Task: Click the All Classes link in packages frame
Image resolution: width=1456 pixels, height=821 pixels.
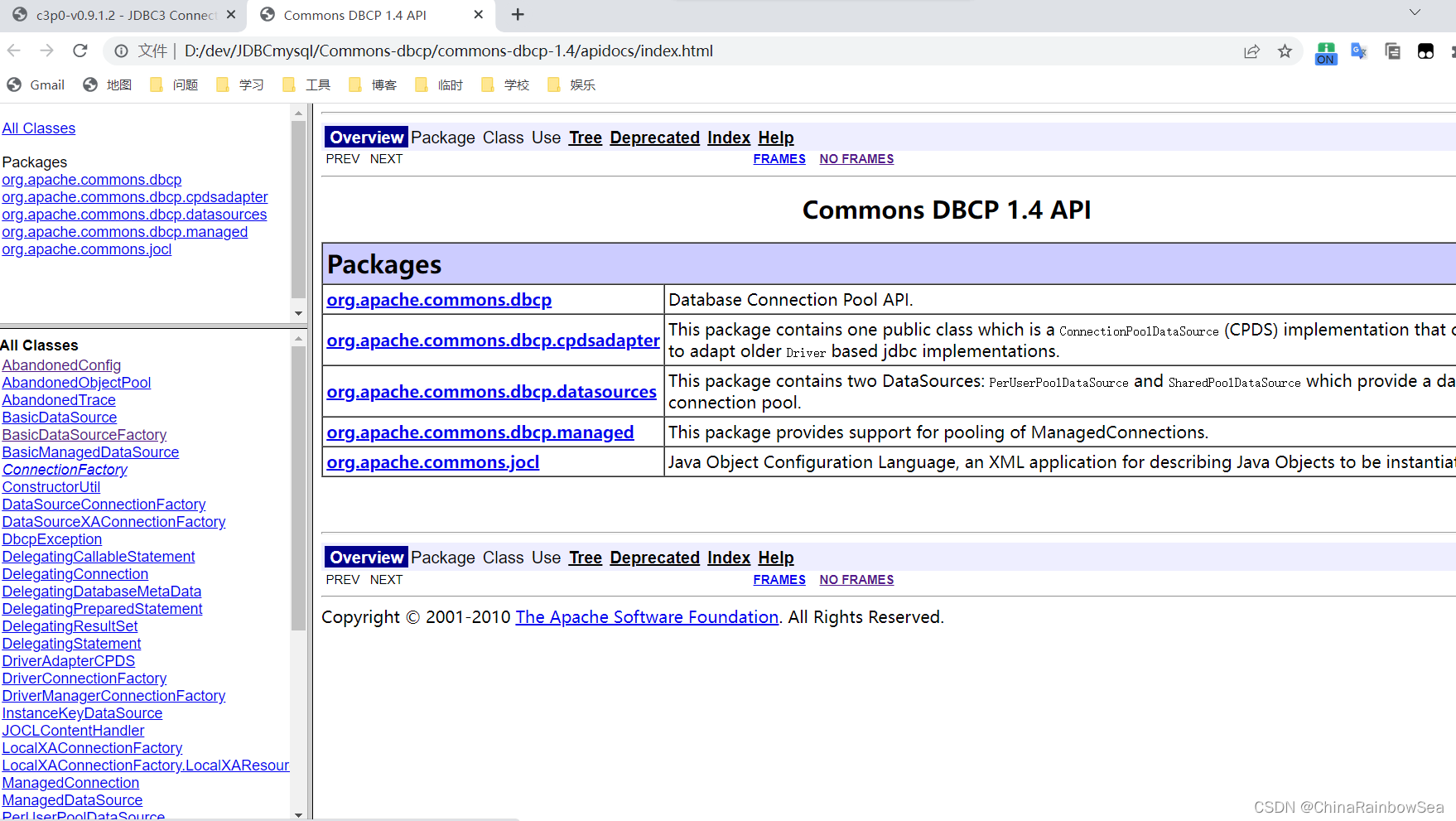Action: 39,128
